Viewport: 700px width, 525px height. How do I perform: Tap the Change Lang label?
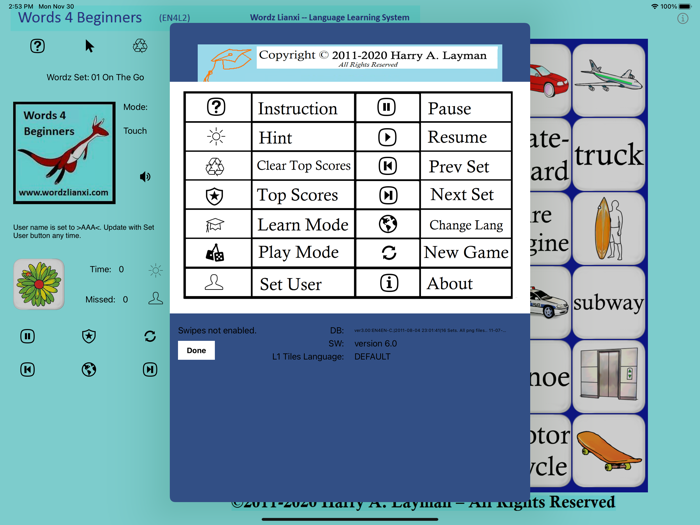pyautogui.click(x=466, y=225)
